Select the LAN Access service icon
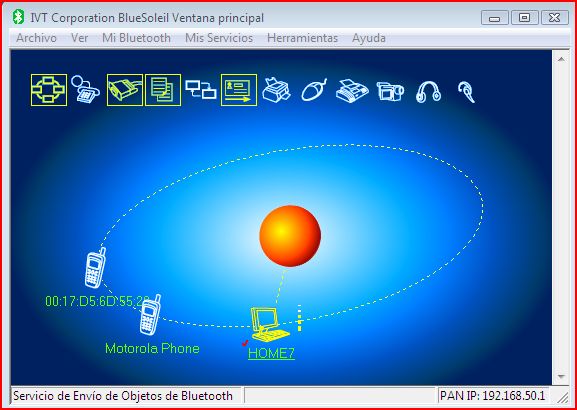This screenshot has height=410, width=577. (201, 89)
